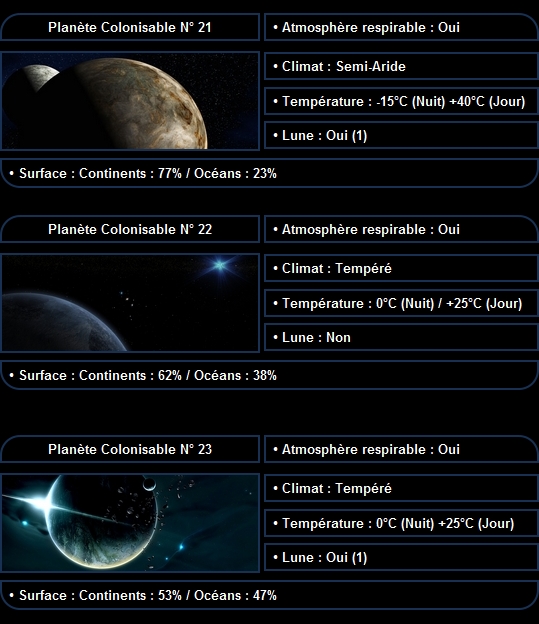
Task: Choose the Planète Colonisable N° 23 header
Action: click(130, 449)
